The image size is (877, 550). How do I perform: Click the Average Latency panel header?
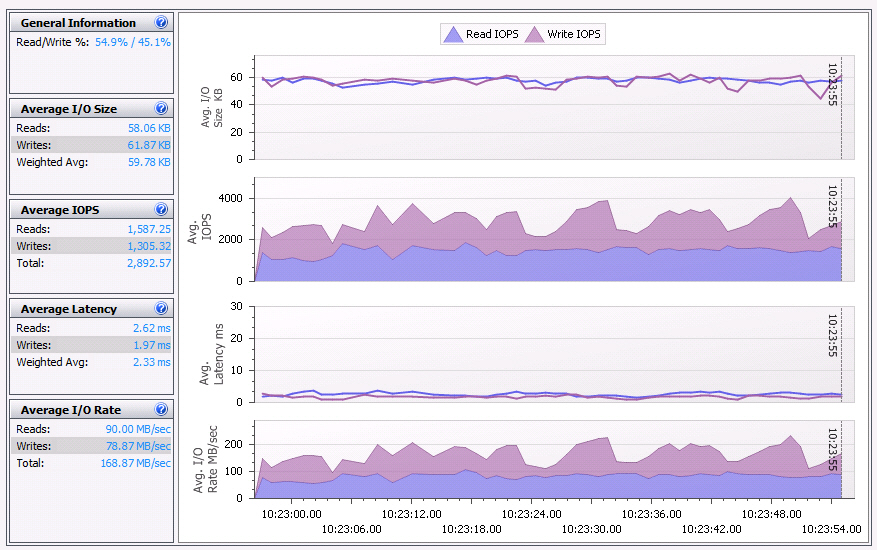pos(91,308)
